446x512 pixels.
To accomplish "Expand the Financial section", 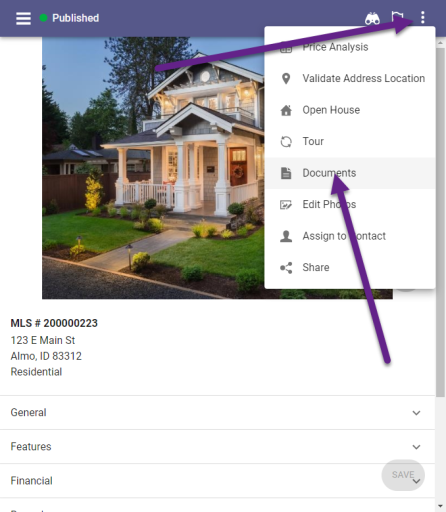I will tap(217, 481).
